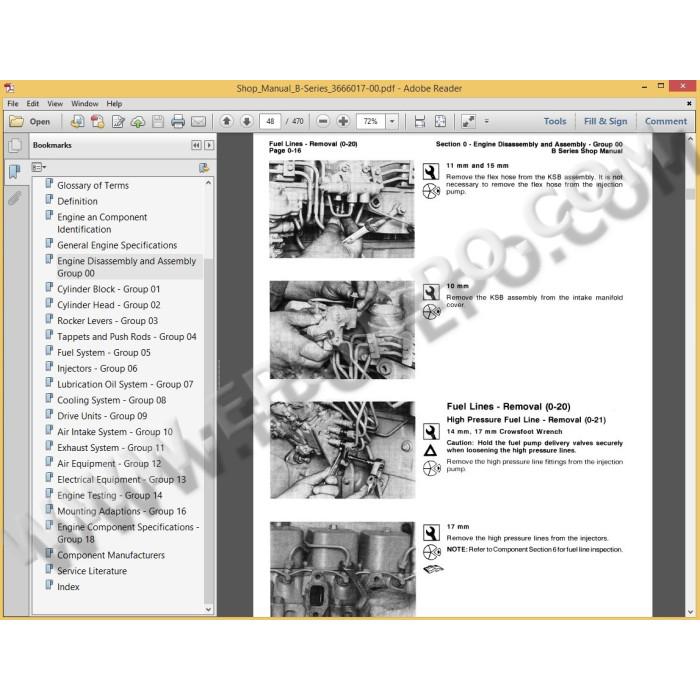Open the sign document pen icon
The width and height of the screenshot is (700, 700).
pos(118,121)
